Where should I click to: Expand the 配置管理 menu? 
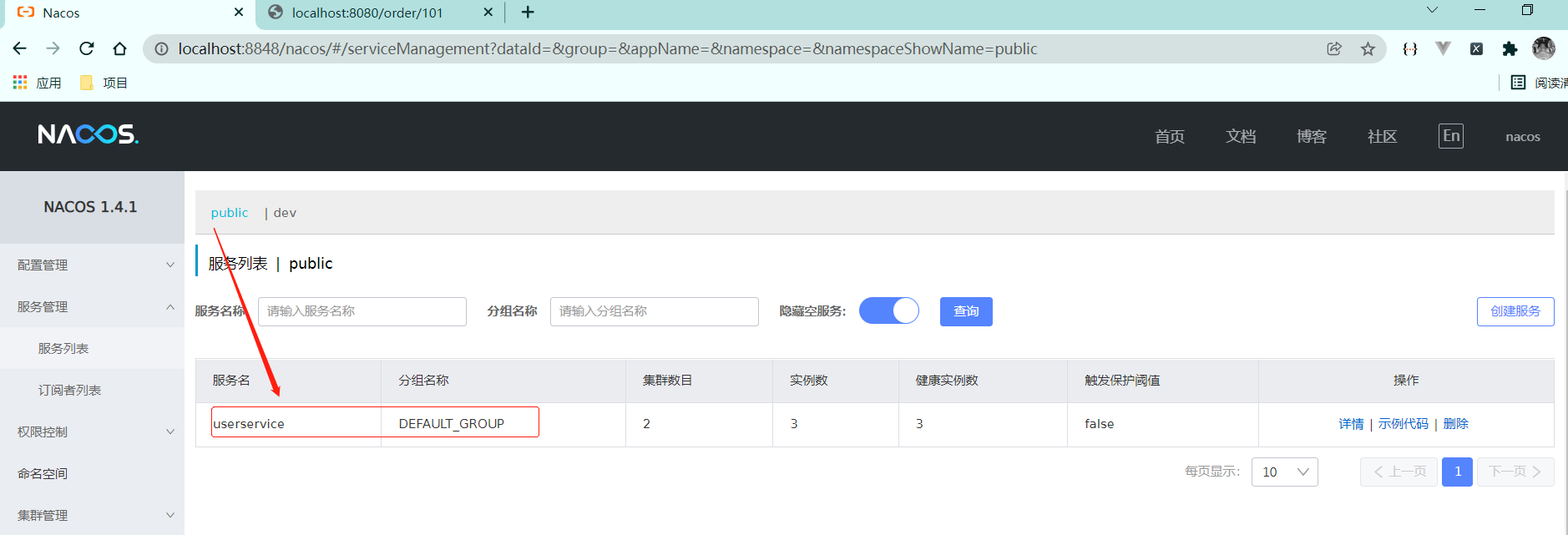(x=92, y=265)
